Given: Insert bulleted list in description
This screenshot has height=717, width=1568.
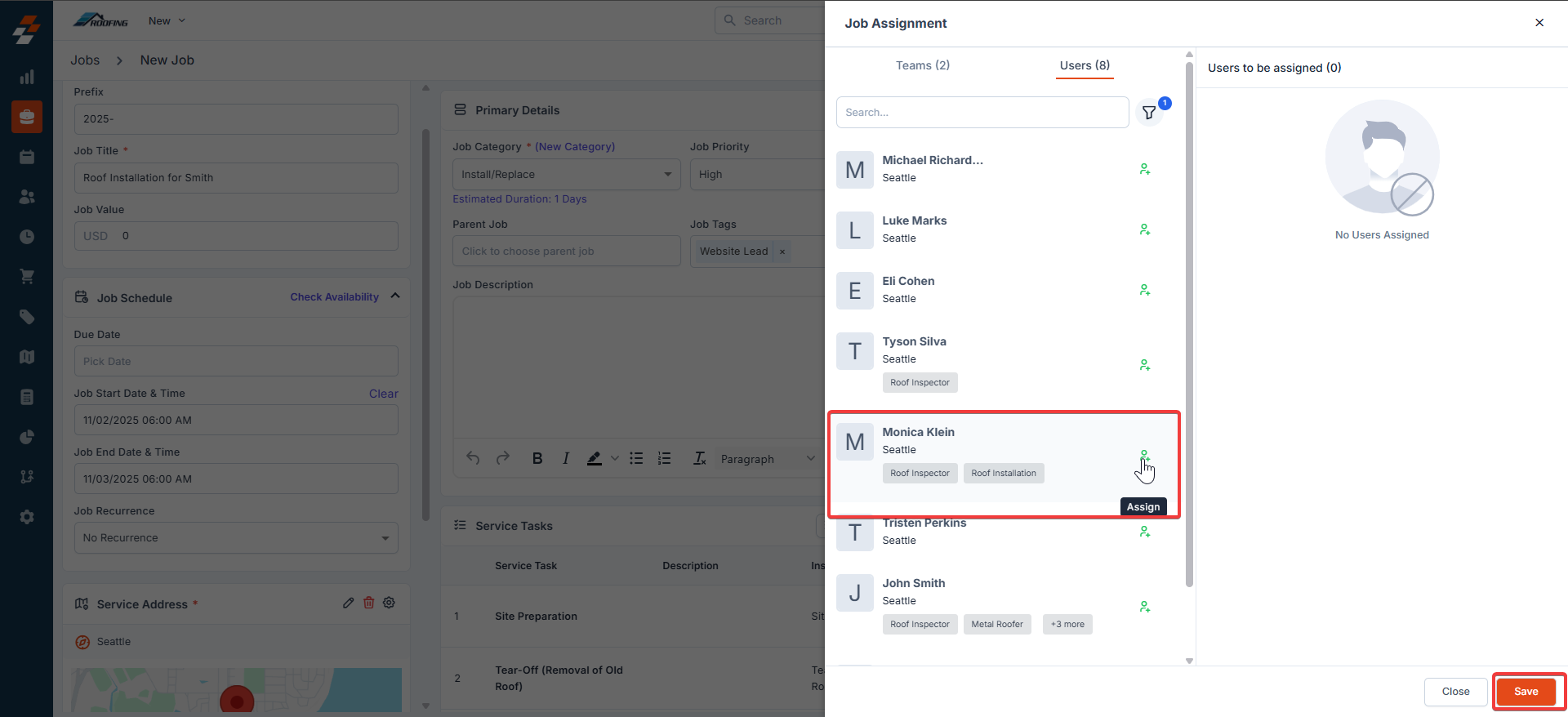Looking at the screenshot, I should click(636, 459).
